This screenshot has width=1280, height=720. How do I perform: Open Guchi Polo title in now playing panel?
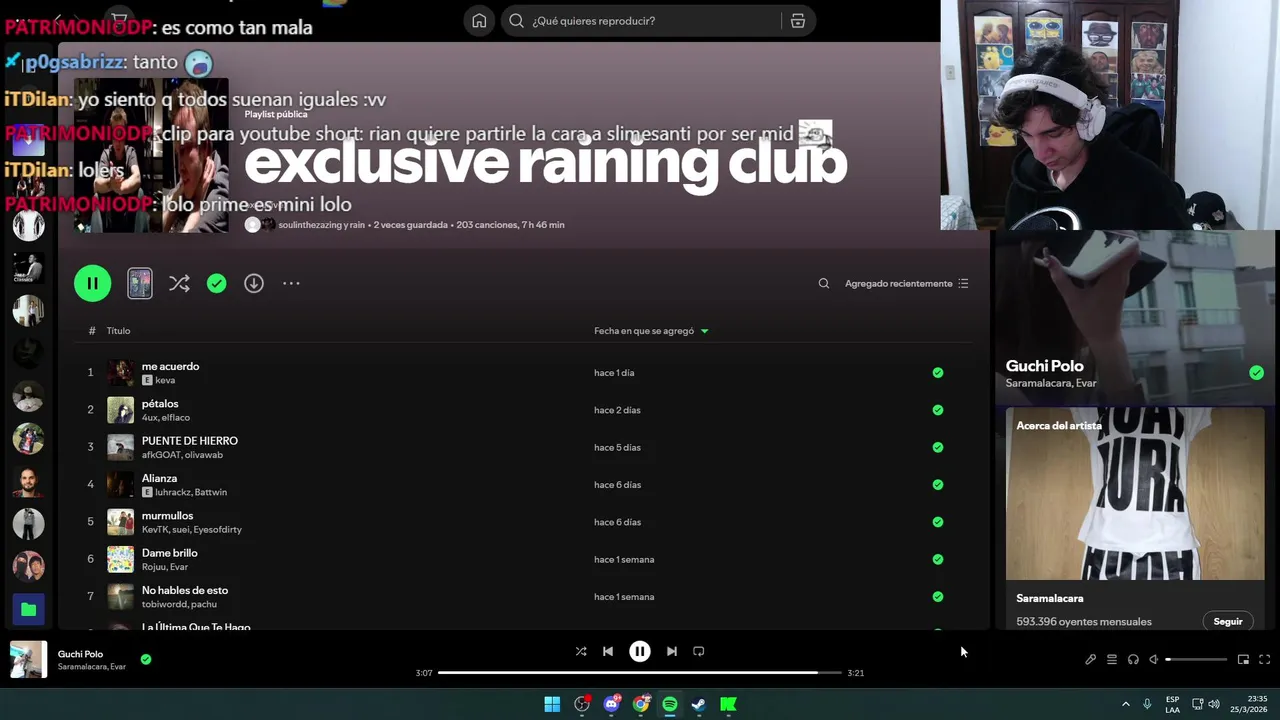1045,366
